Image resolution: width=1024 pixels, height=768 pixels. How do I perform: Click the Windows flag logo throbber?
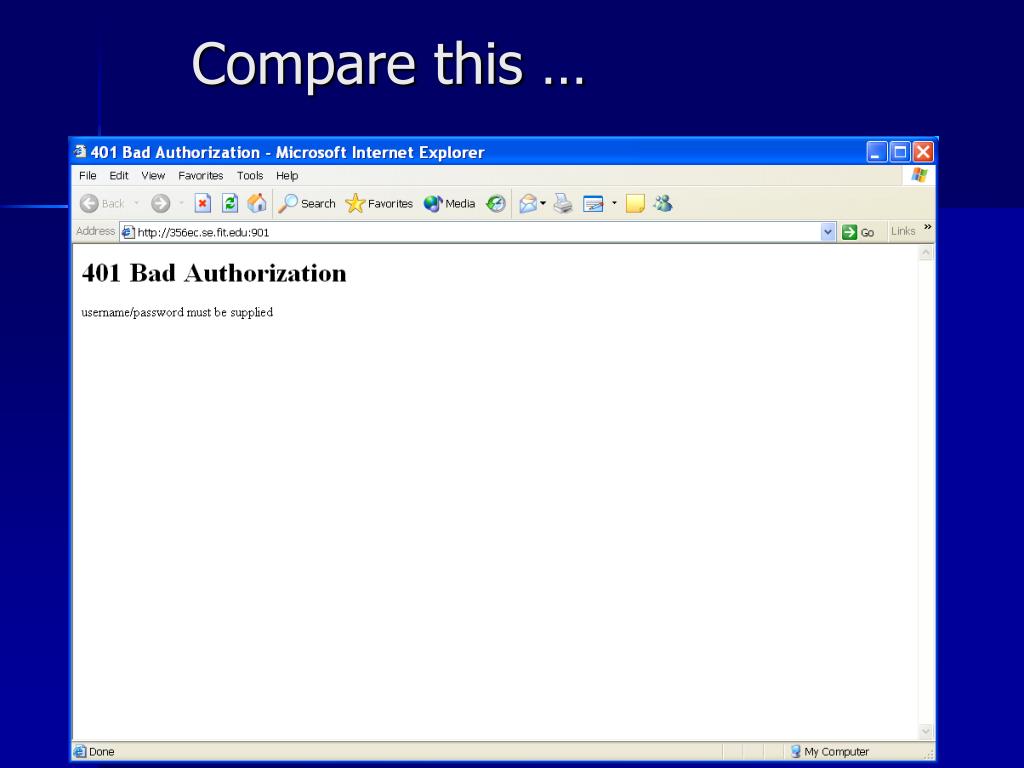(x=920, y=175)
